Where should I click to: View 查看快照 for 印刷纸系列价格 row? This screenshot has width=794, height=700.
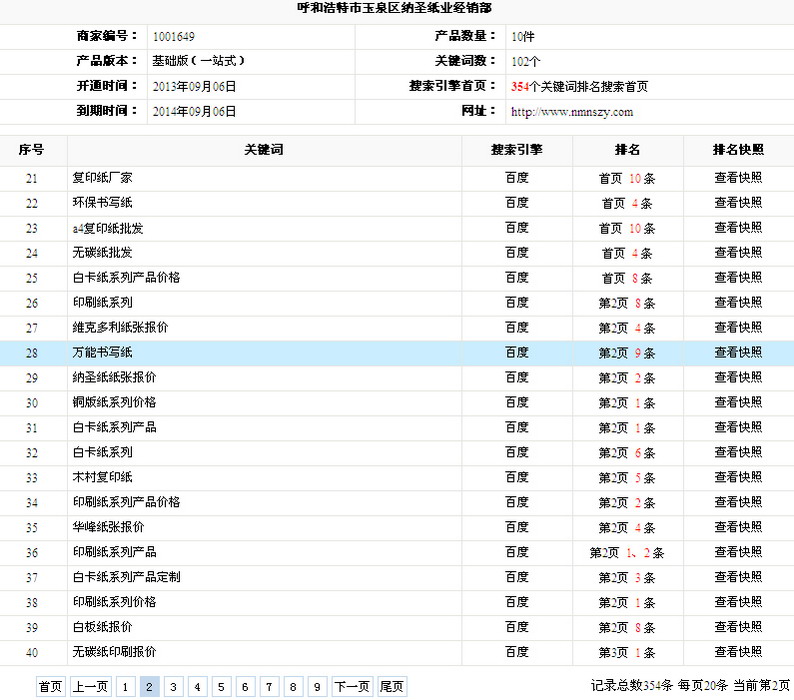click(738, 602)
